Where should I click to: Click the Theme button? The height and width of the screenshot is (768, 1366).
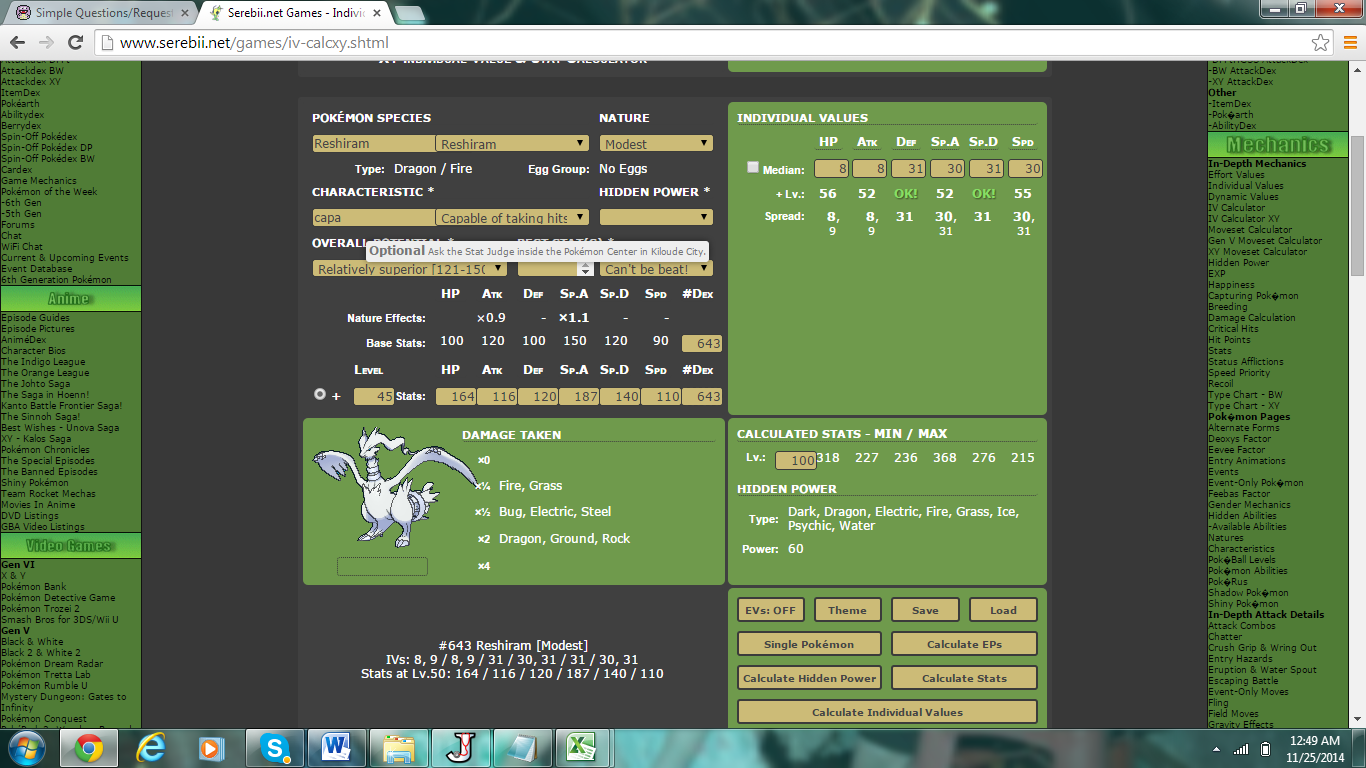click(847, 610)
